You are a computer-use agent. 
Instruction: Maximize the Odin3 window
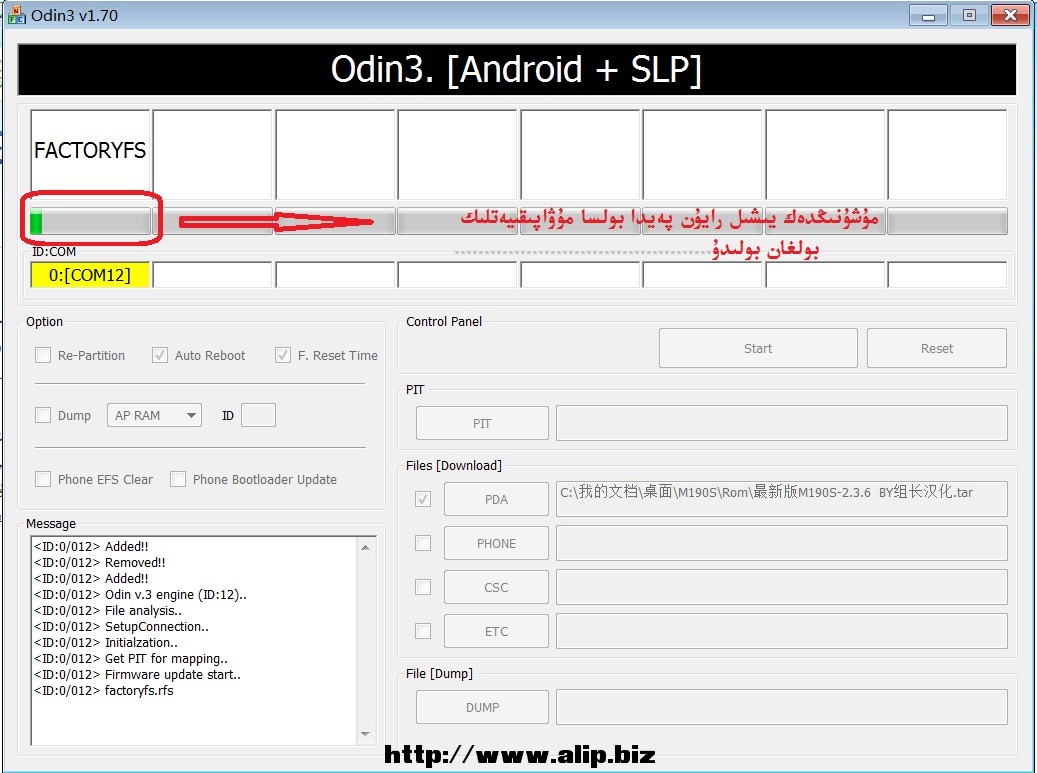(x=969, y=15)
